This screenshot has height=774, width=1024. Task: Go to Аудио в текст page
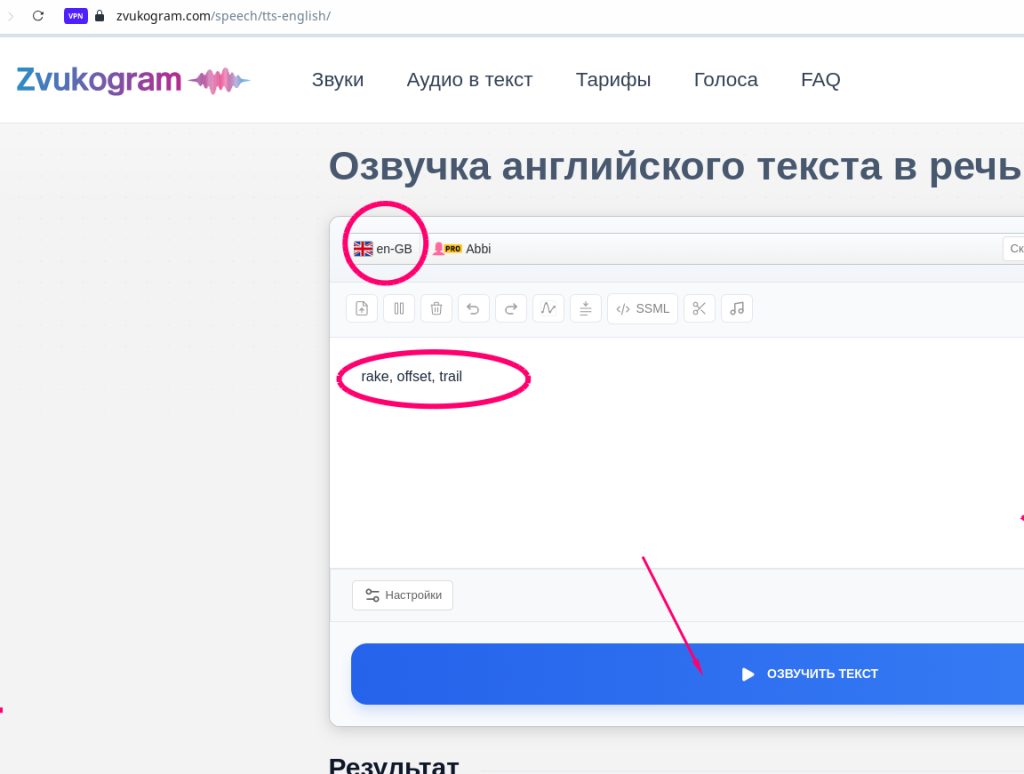pyautogui.click(x=469, y=80)
